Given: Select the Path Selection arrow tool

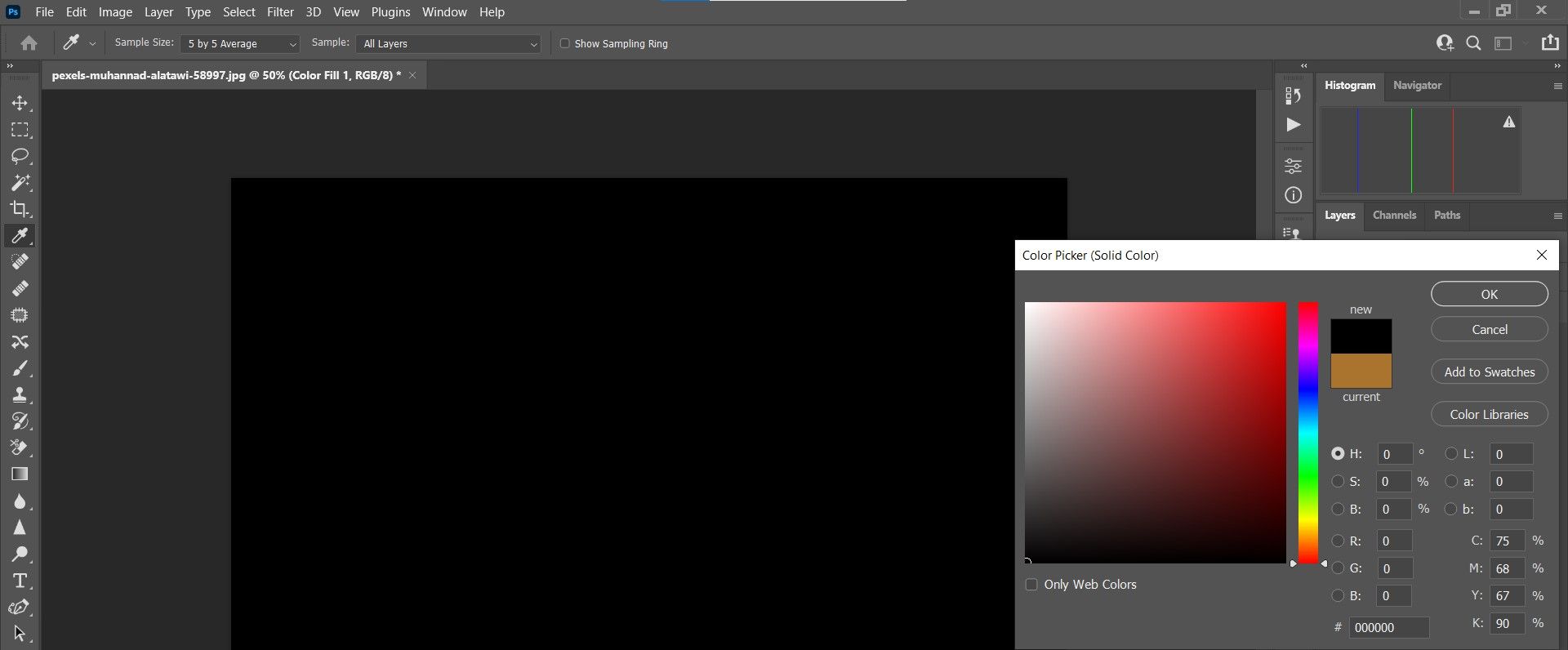Looking at the screenshot, I should [x=20, y=634].
